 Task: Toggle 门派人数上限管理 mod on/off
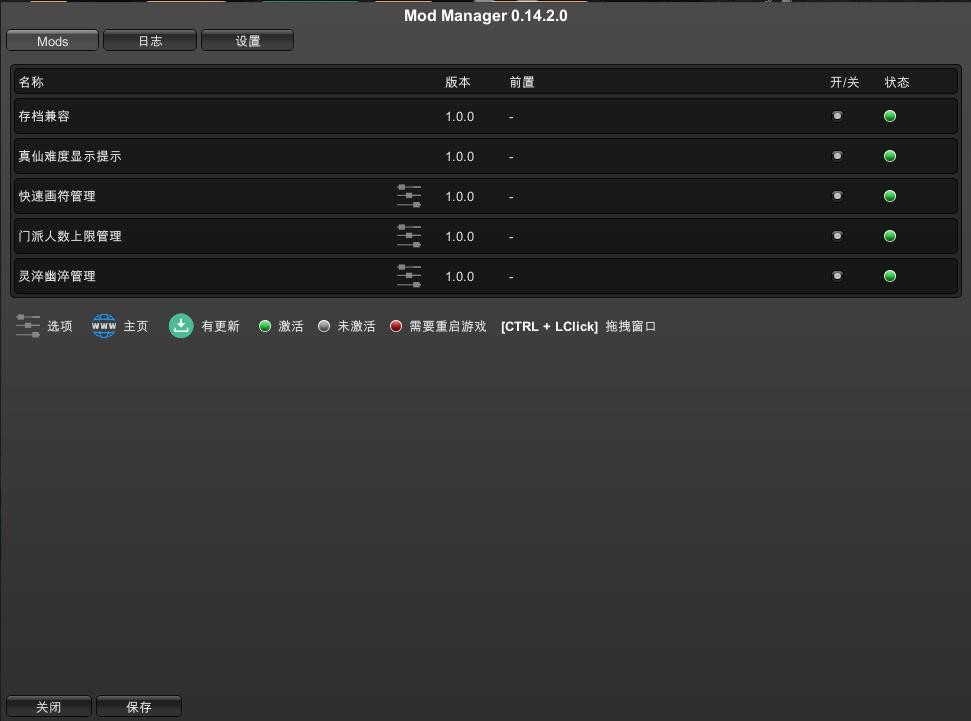[x=837, y=236]
